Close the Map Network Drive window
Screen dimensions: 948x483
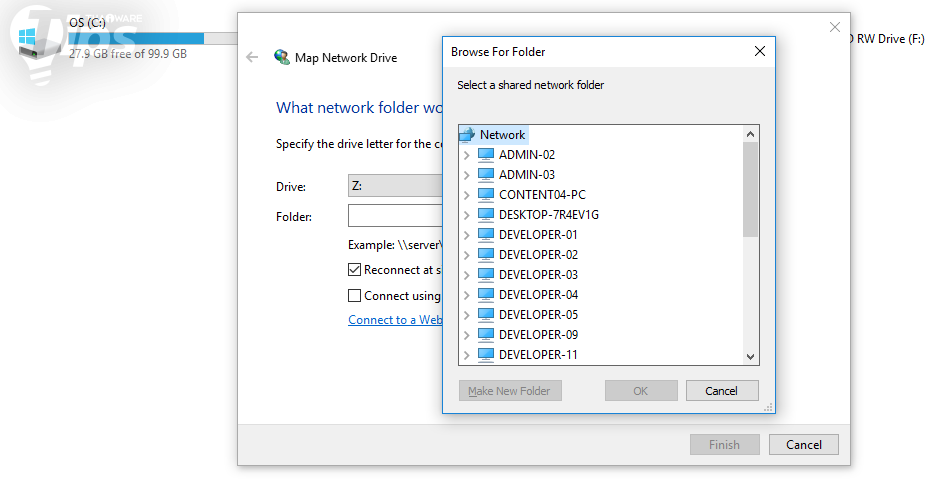(x=835, y=27)
